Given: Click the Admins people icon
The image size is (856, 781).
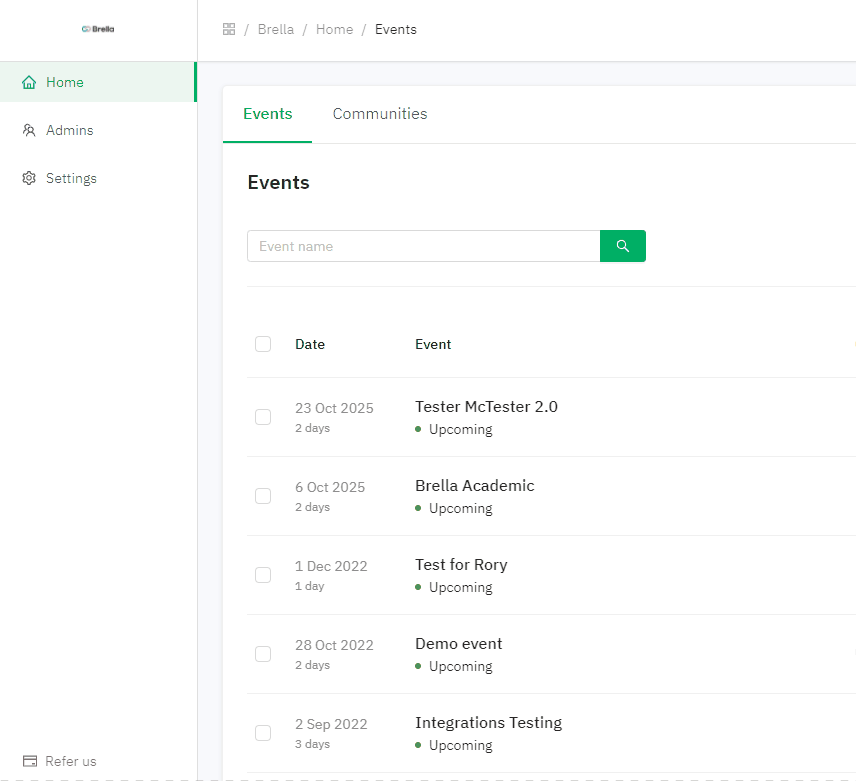Looking at the screenshot, I should click(x=29, y=130).
